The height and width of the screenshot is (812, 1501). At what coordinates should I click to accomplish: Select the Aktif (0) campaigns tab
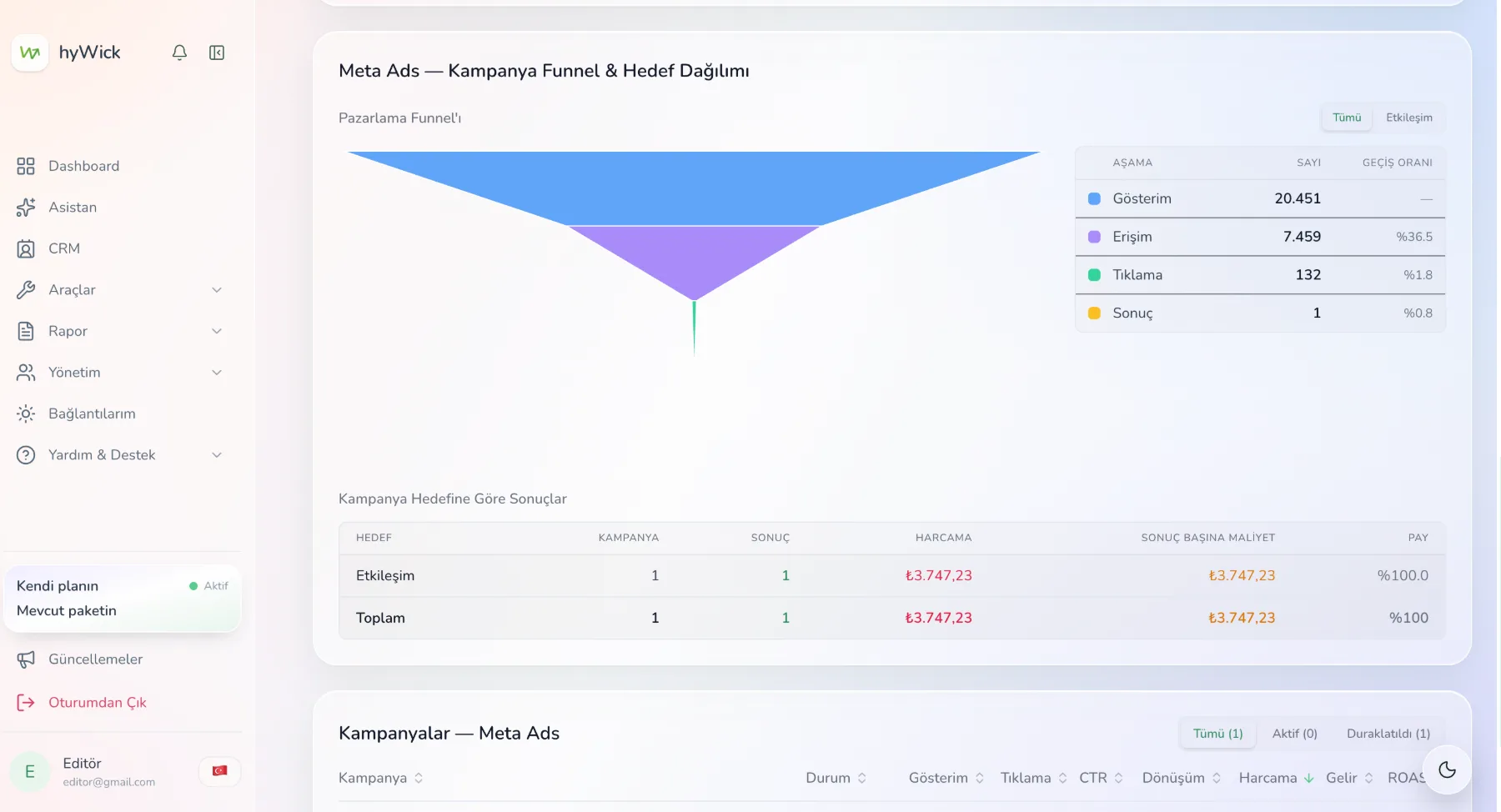pos(1294,734)
